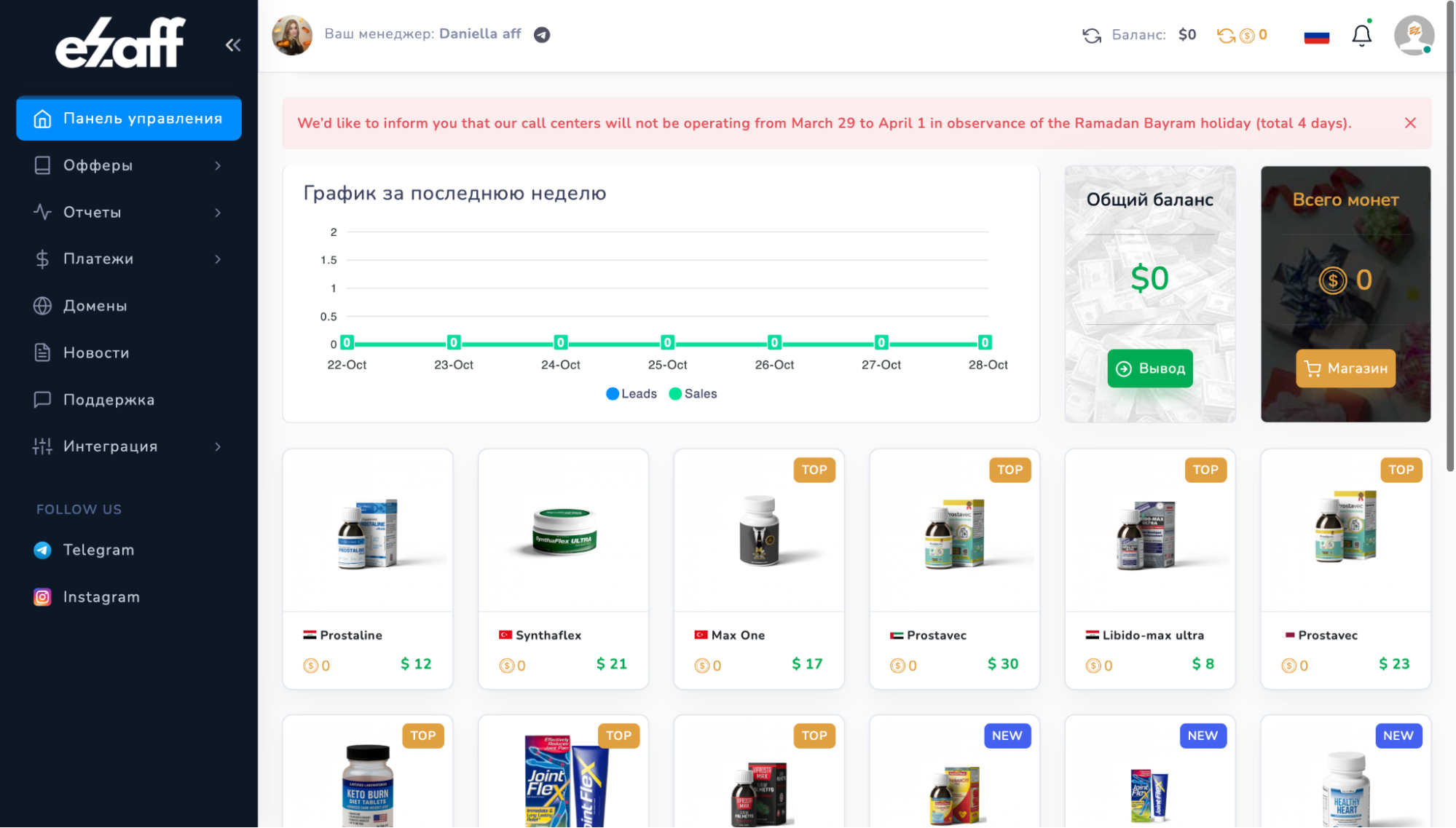Click the Synthaflex offer name
Screen dimensions: 1456x828
(548, 636)
